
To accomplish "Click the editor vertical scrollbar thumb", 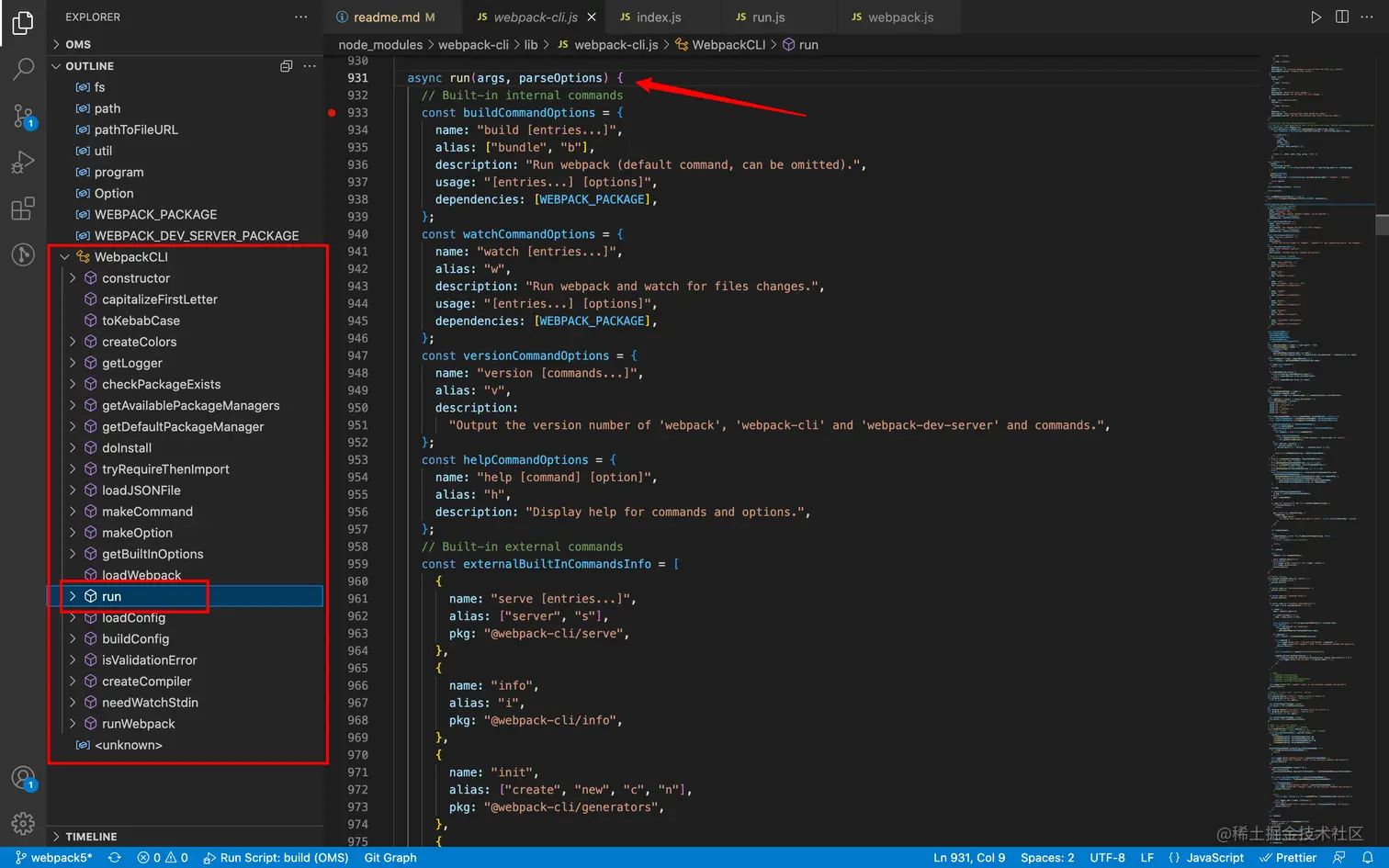I will click(x=1382, y=224).
